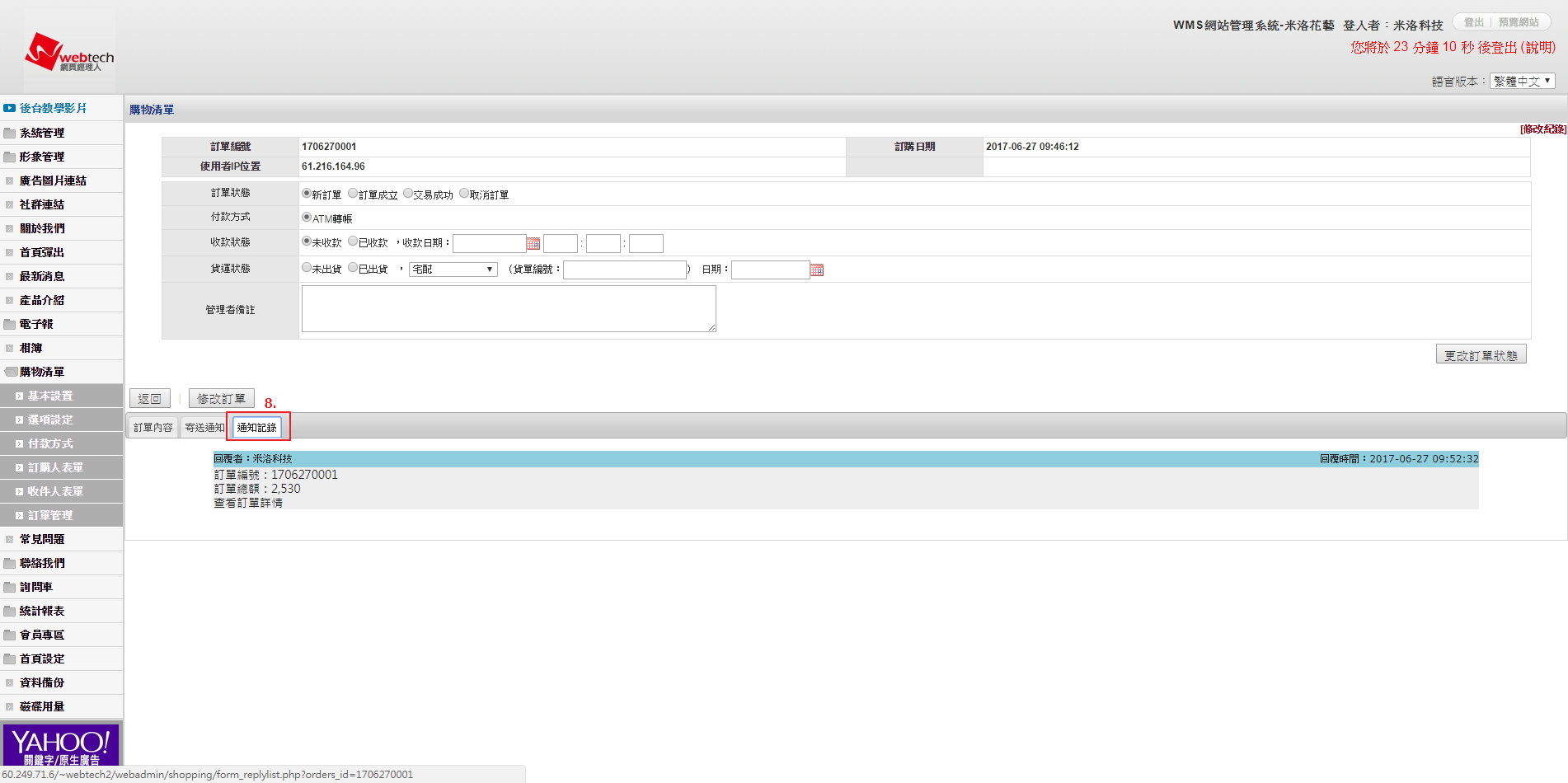This screenshot has width=1568, height=783.
Task: Switch to the 訂單內容 tab
Action: tap(153, 428)
